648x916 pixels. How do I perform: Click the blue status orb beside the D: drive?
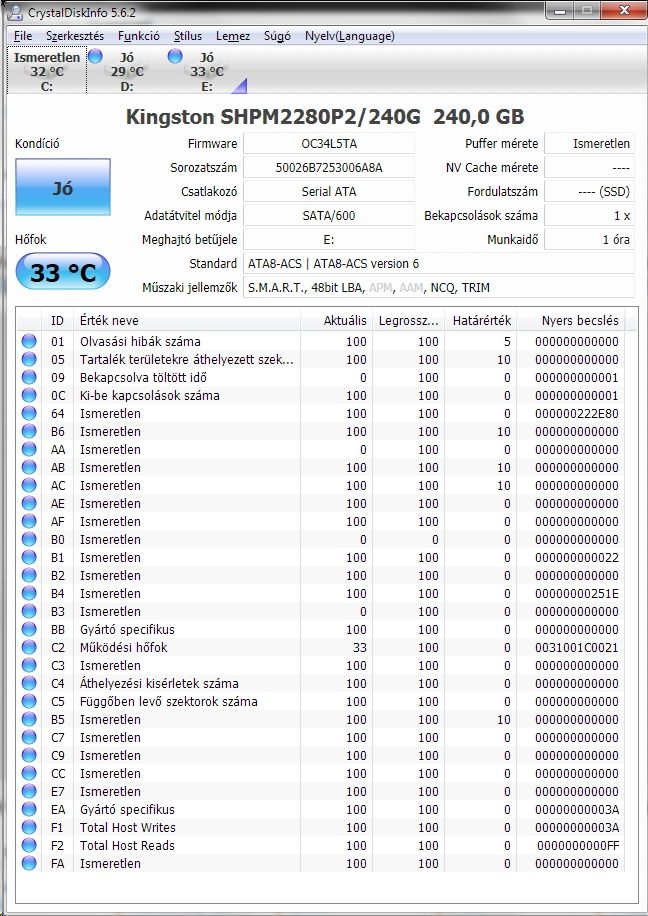point(95,57)
